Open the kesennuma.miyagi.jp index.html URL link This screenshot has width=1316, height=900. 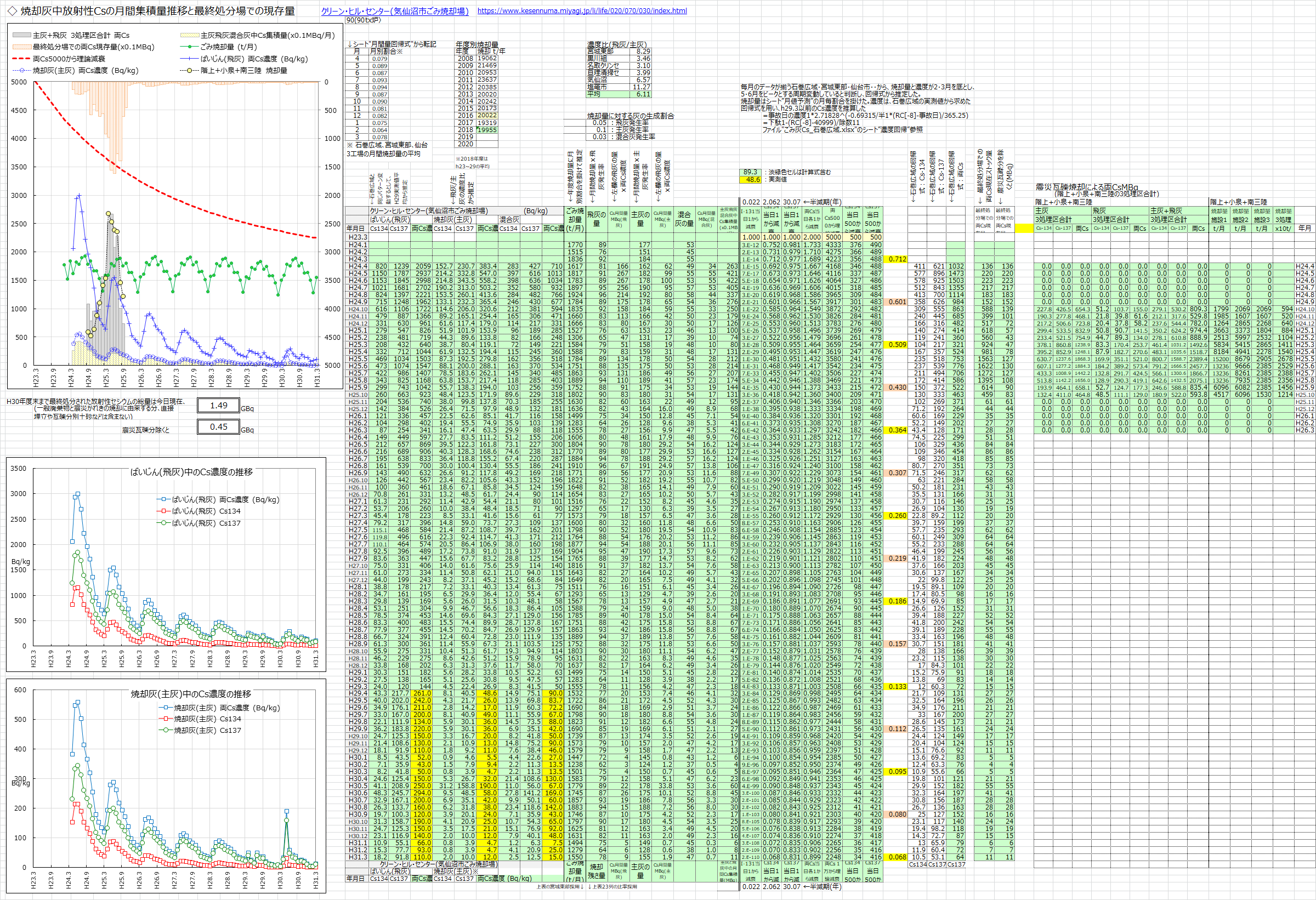pyautogui.click(x=582, y=11)
